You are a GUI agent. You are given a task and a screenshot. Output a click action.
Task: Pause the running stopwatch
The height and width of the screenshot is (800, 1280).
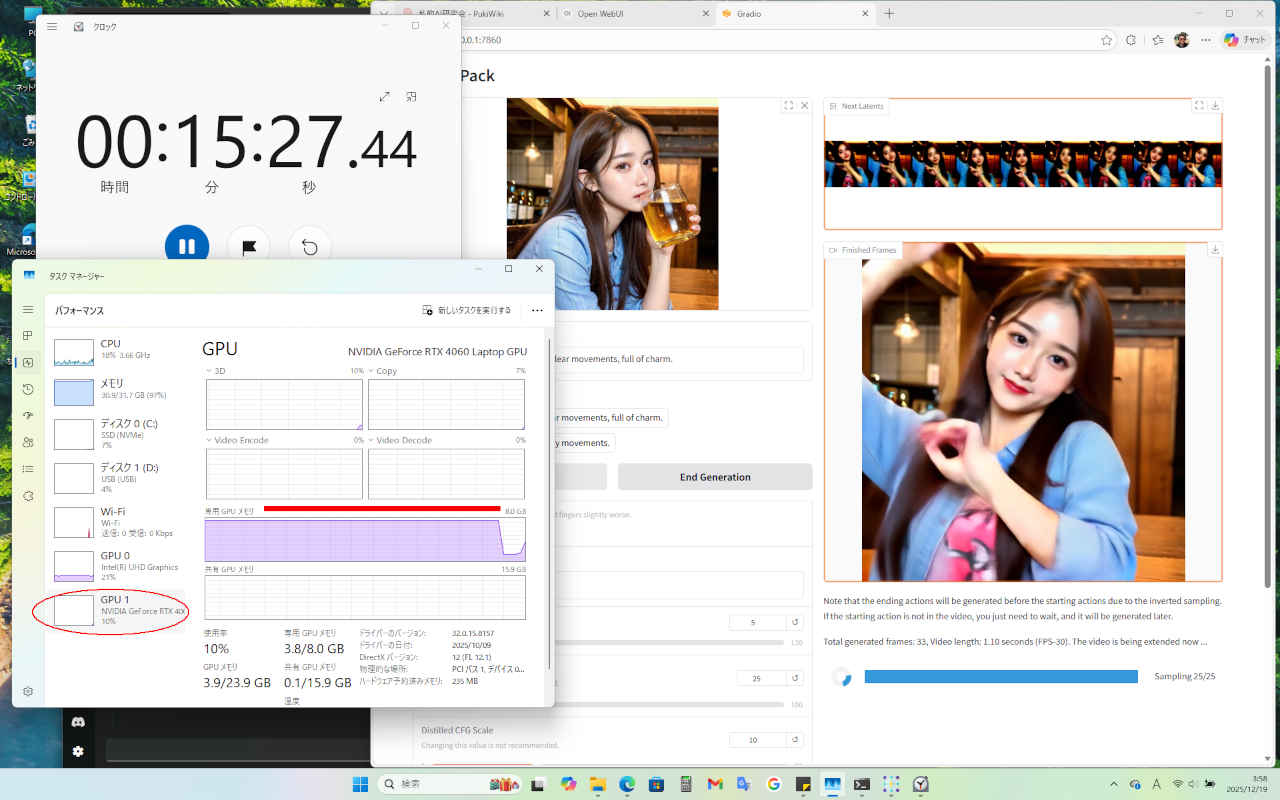tap(187, 246)
